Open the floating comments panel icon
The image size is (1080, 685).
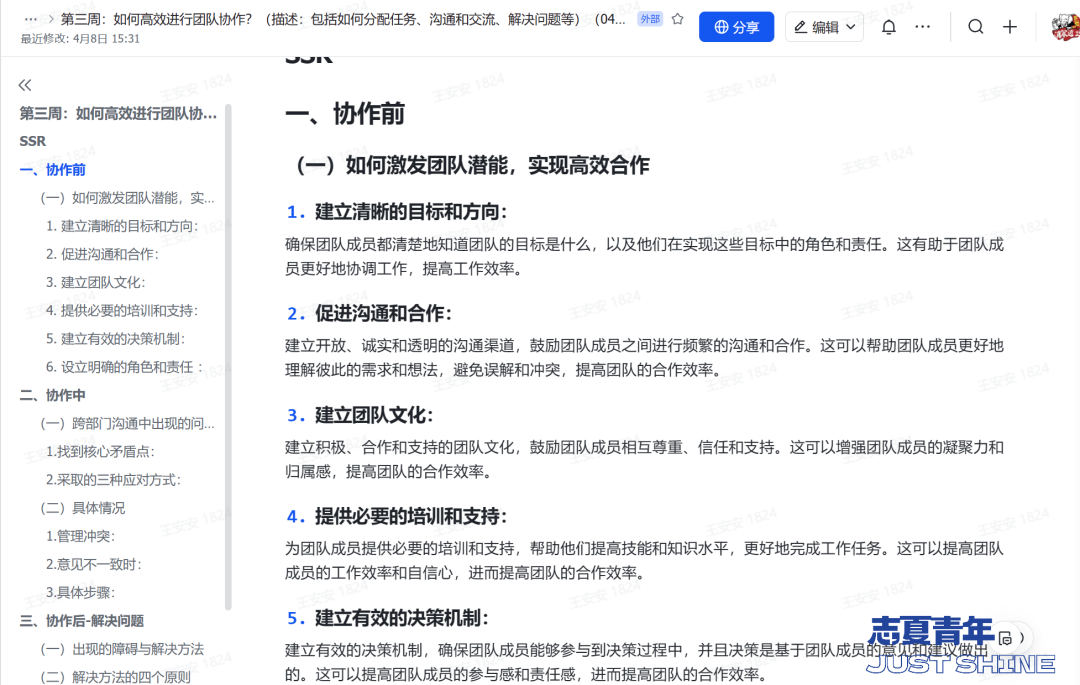coord(1007,638)
